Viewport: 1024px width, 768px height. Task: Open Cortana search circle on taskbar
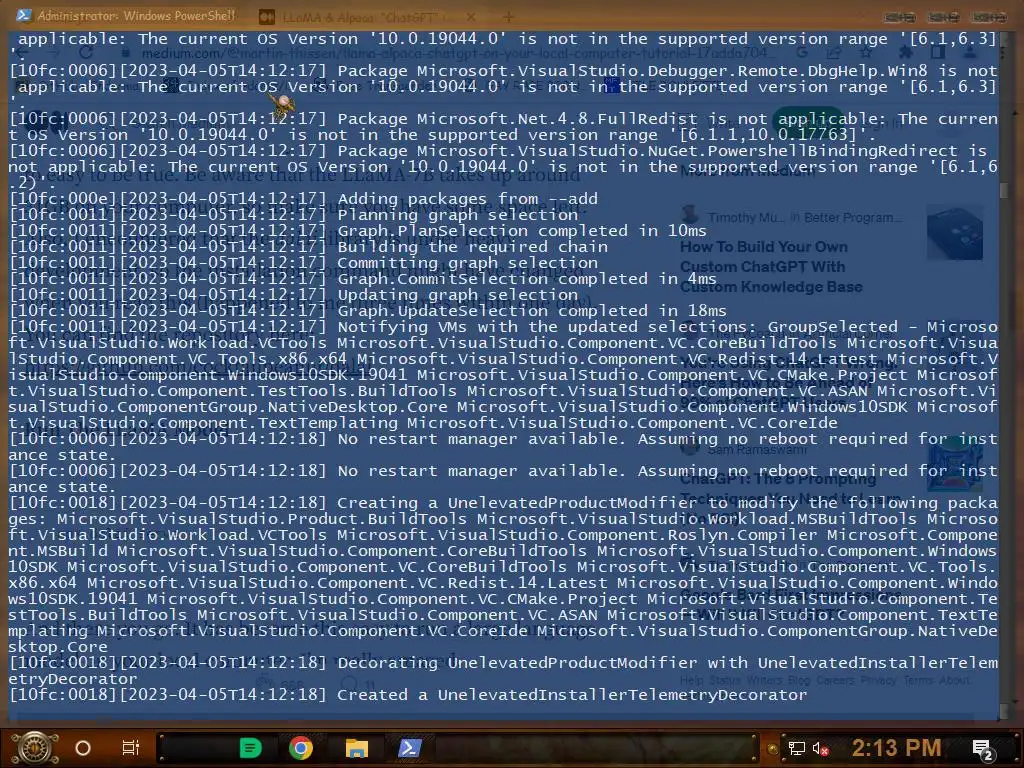coord(83,748)
